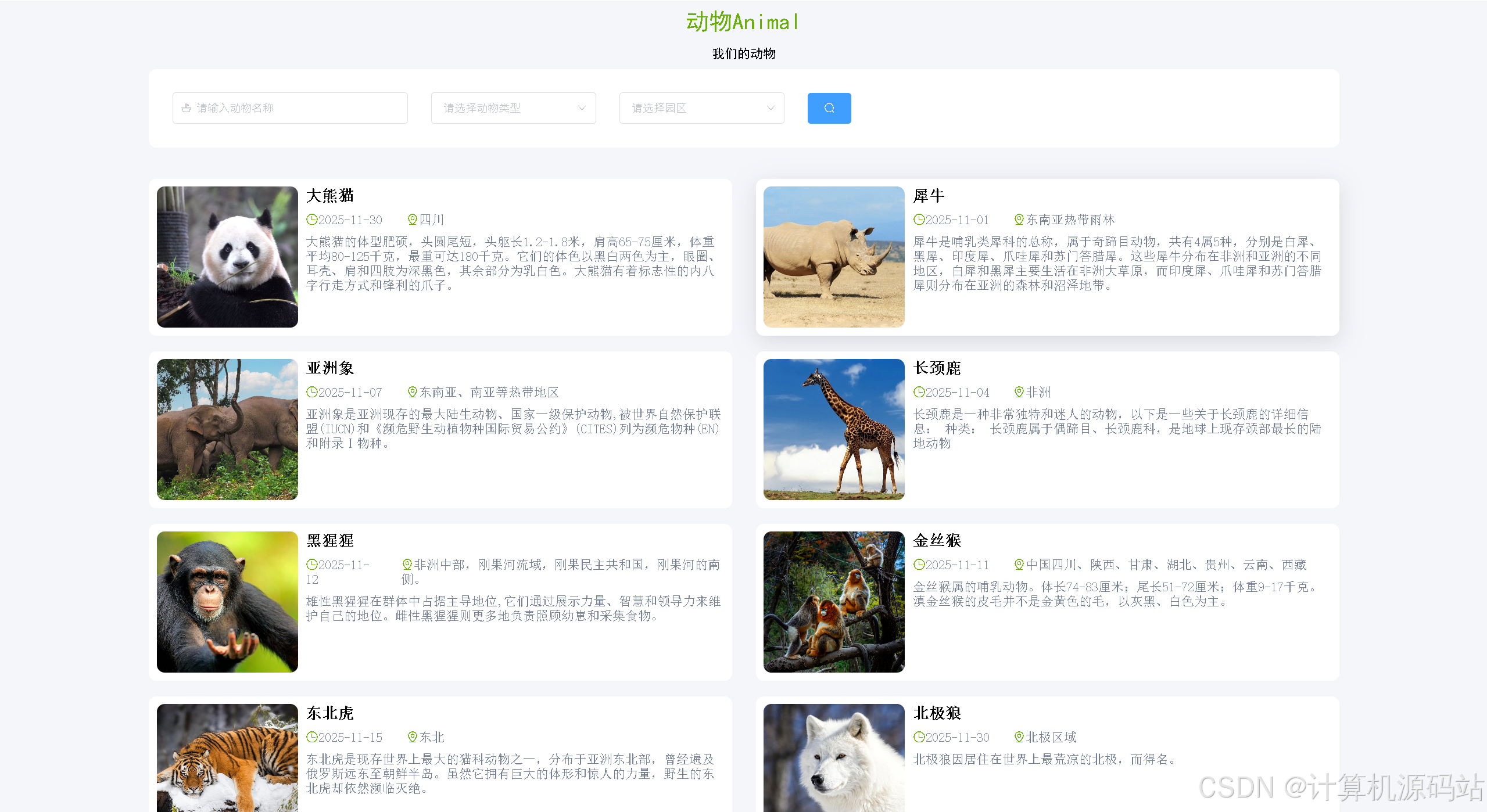1487x812 pixels.
Task: Click the 北极狼因居住在世界上最荒凉的北极 description
Action: pyautogui.click(x=1045, y=760)
